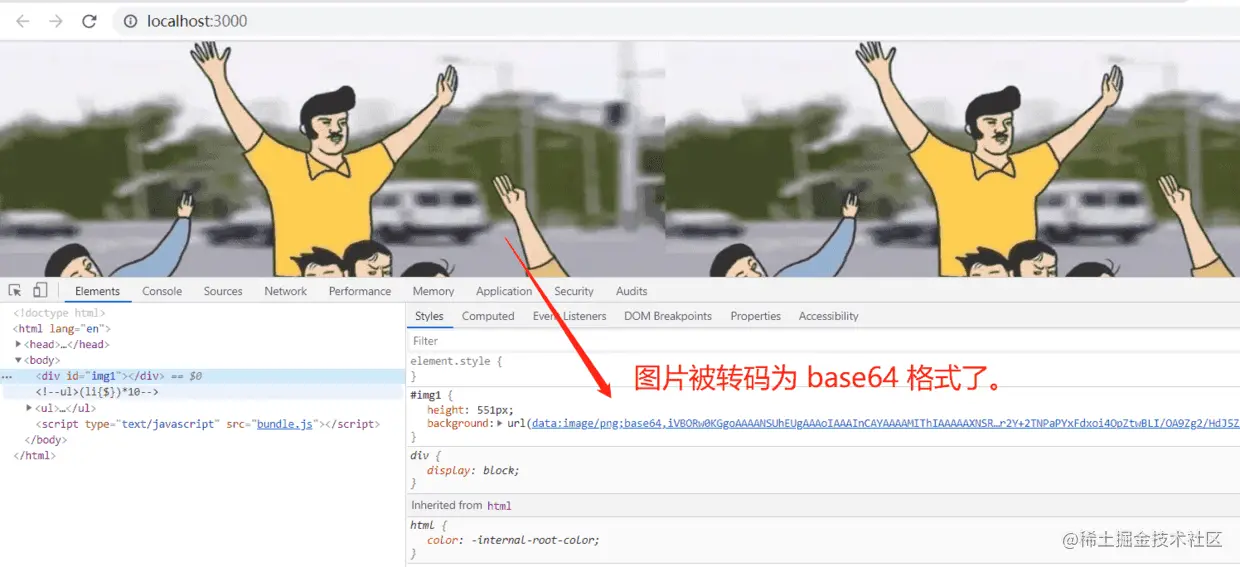
Task: Click the right cartoon image on page
Action: click(x=952, y=159)
